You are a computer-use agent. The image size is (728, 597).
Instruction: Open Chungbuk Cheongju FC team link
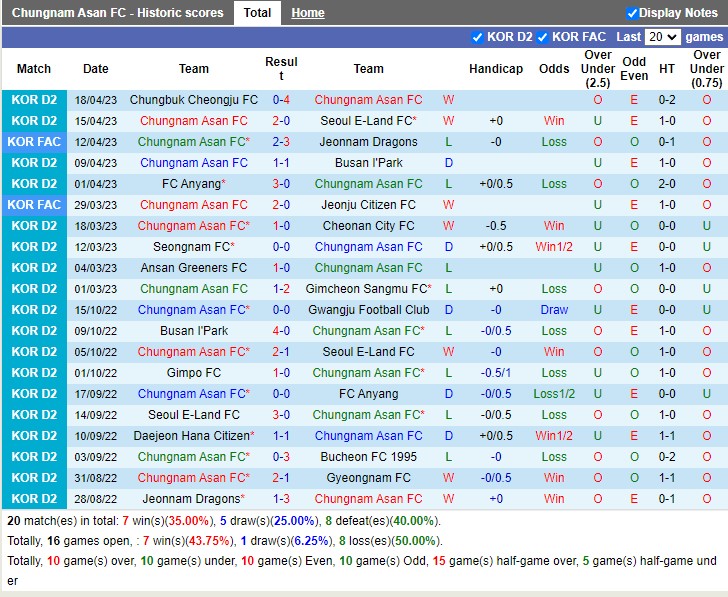[x=194, y=100]
